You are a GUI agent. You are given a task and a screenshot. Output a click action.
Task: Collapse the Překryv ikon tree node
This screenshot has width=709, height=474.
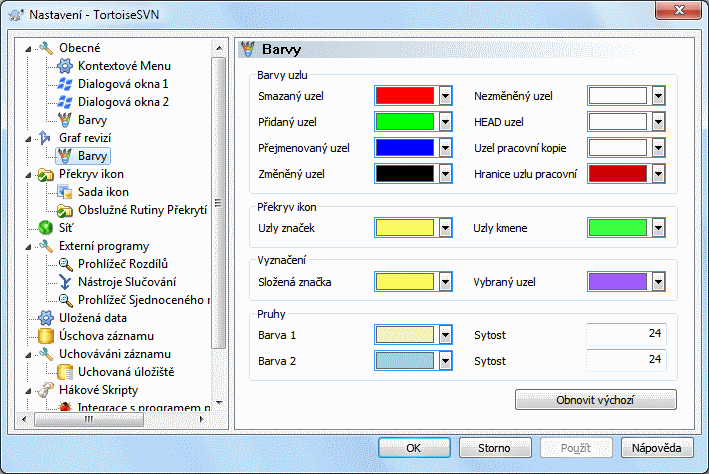click(x=28, y=175)
